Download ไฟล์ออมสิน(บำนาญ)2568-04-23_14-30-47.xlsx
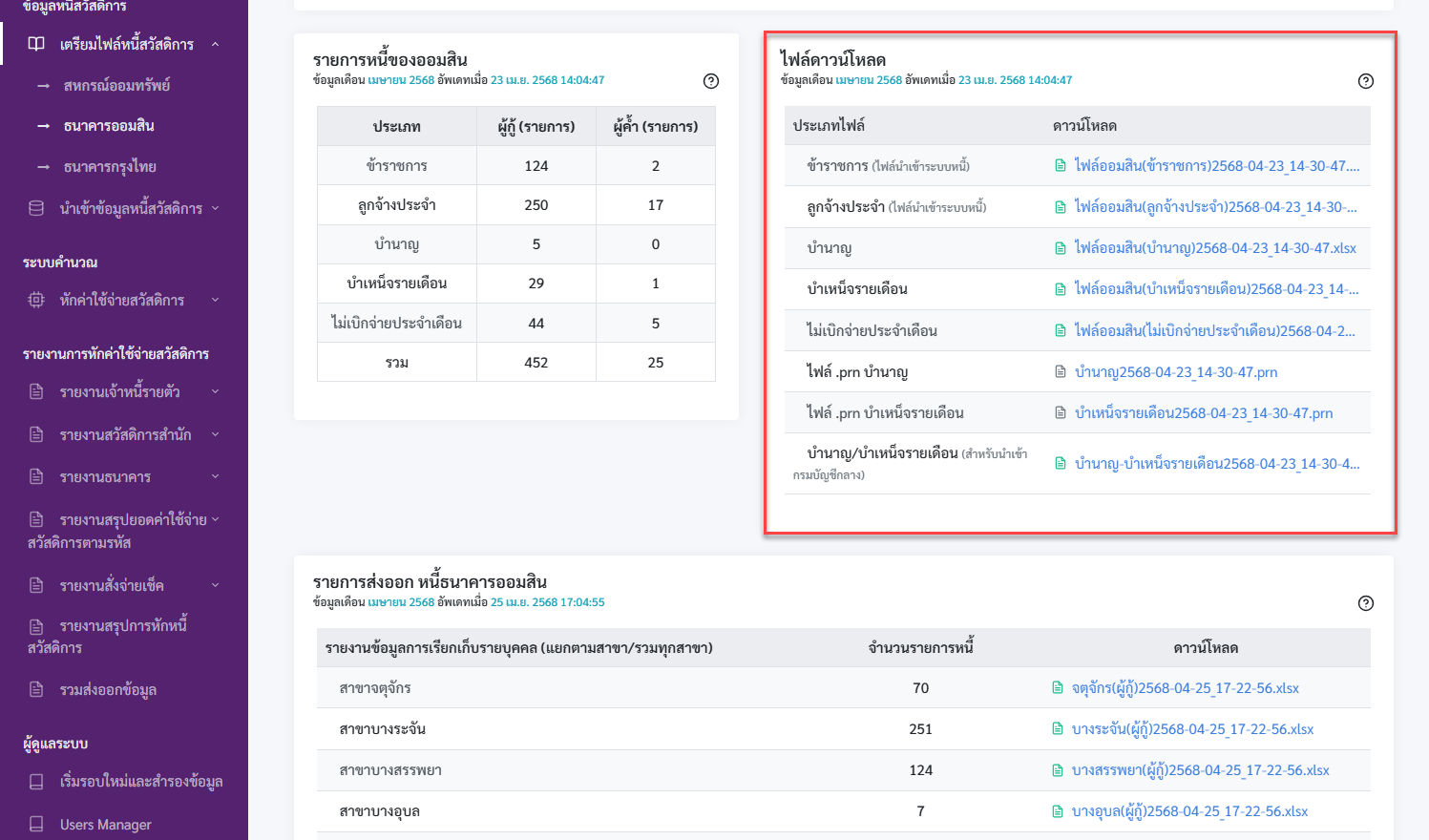This screenshot has height=840, width=1429. (x=1215, y=248)
